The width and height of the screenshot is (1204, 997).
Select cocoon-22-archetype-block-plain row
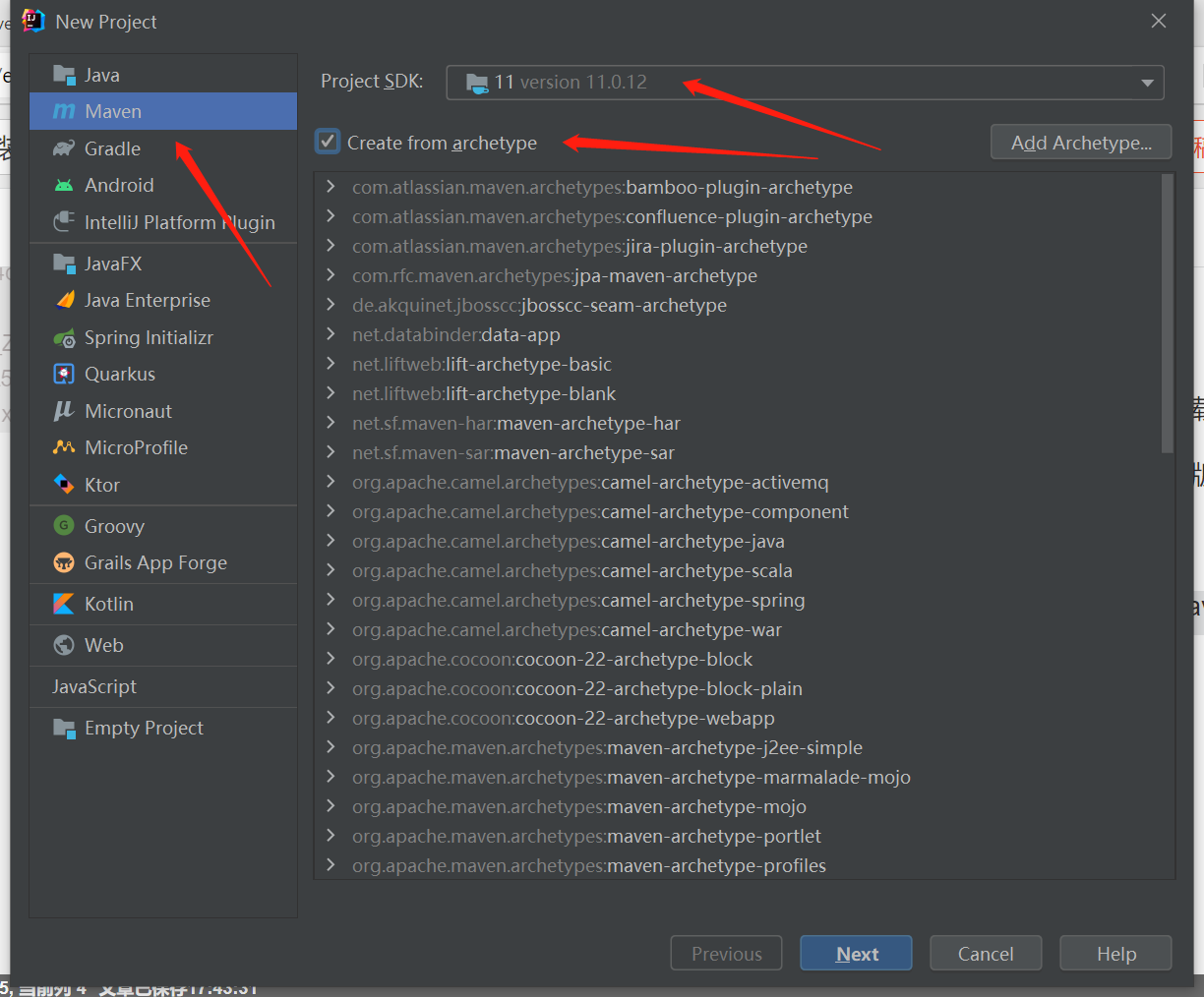pyautogui.click(x=738, y=688)
